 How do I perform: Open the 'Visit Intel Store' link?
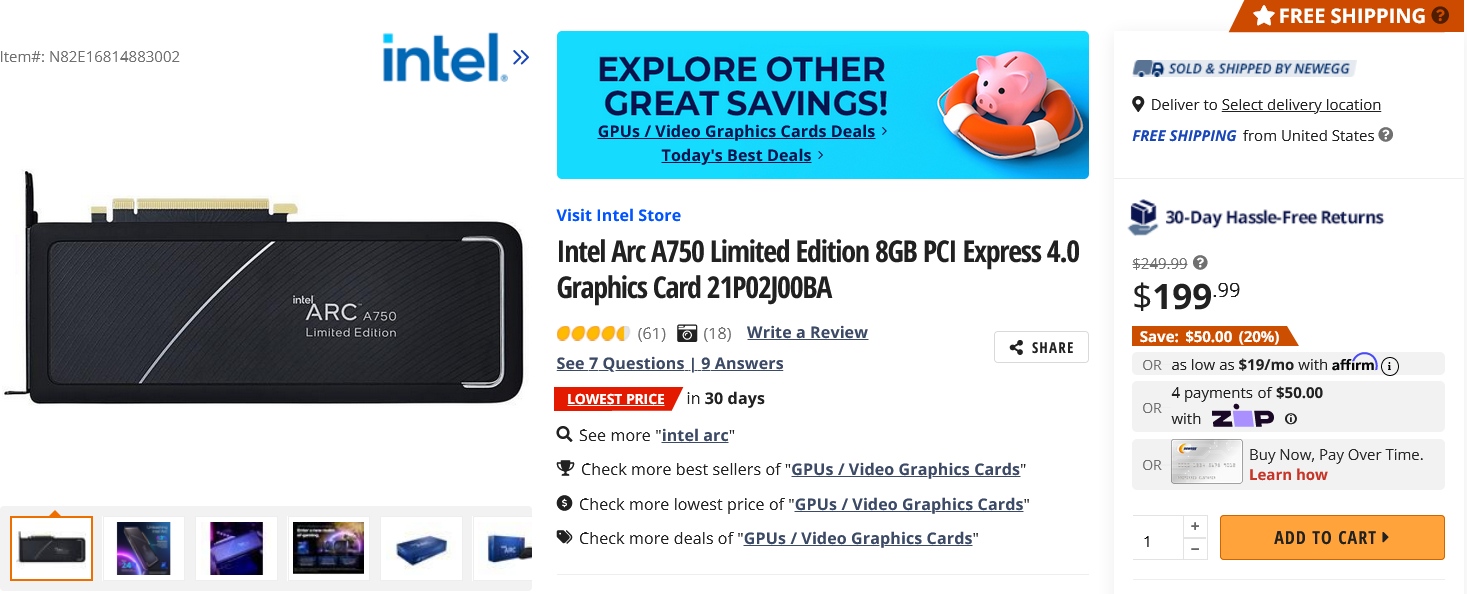coord(618,215)
